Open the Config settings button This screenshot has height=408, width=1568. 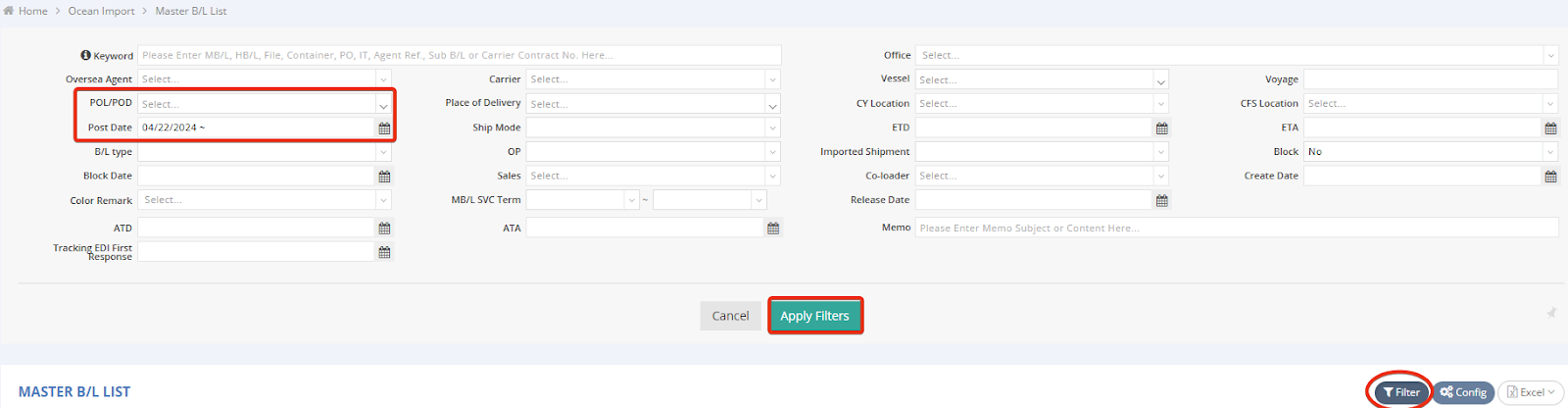coord(1463,392)
